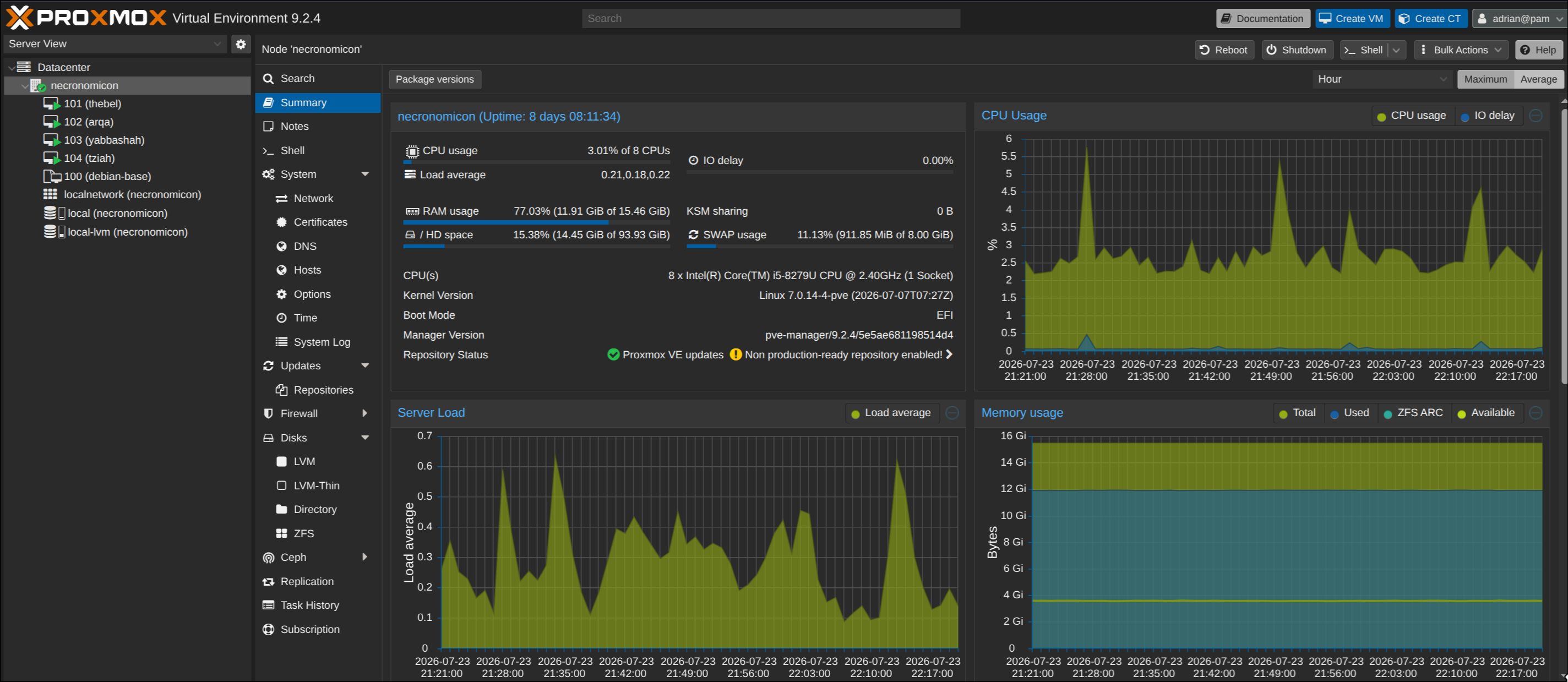
Task: Open the Summary panel
Action: coord(318,103)
